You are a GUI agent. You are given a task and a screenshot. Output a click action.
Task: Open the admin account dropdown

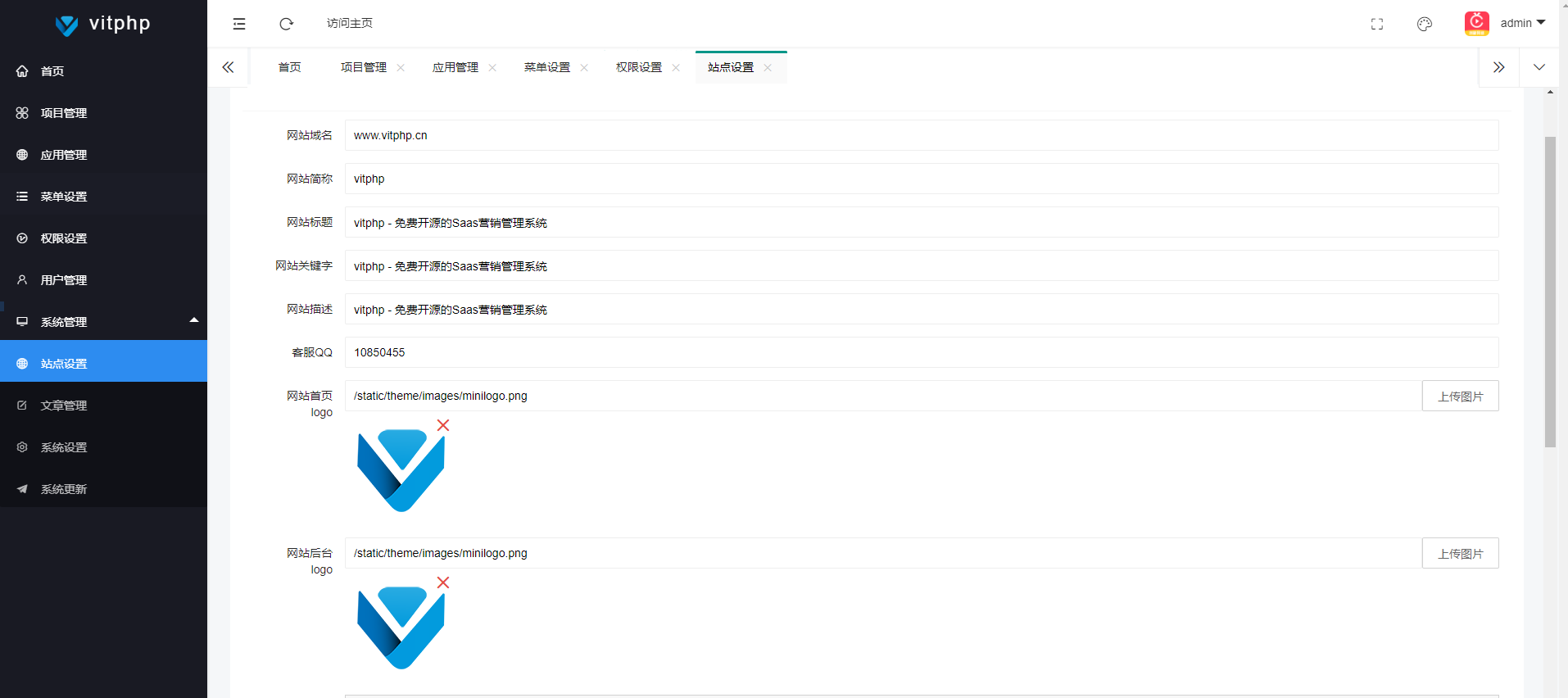coord(1523,23)
